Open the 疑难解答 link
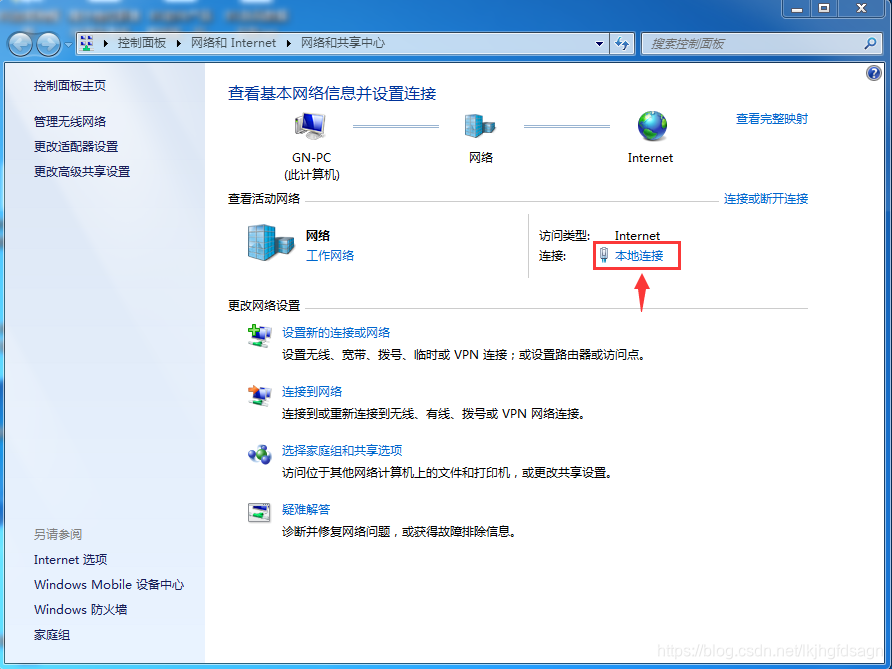This screenshot has height=669, width=892. pyautogui.click(x=306, y=509)
